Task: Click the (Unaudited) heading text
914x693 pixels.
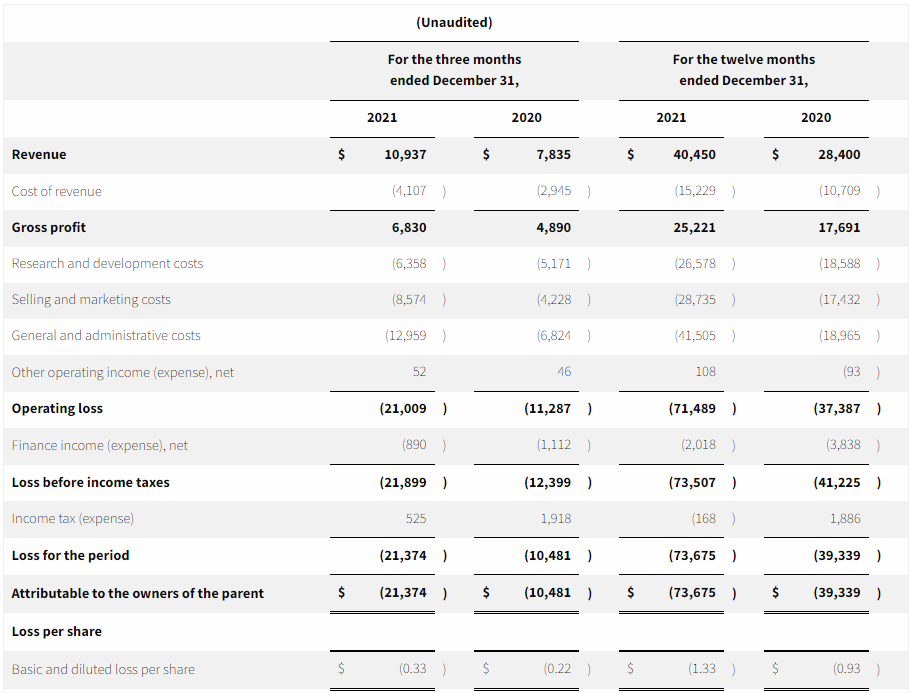Action: pos(454,22)
